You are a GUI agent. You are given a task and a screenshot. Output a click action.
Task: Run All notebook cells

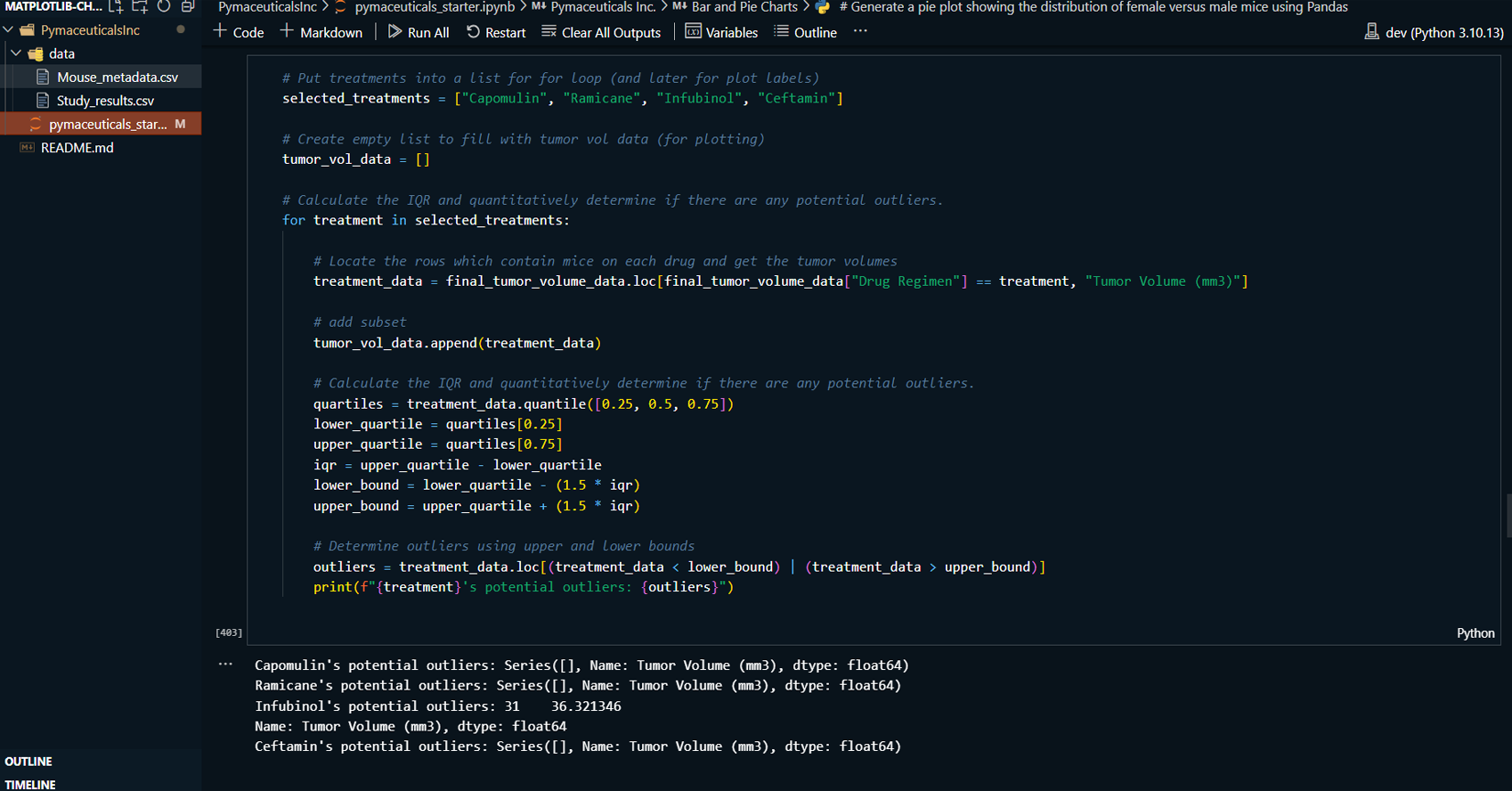click(x=419, y=32)
